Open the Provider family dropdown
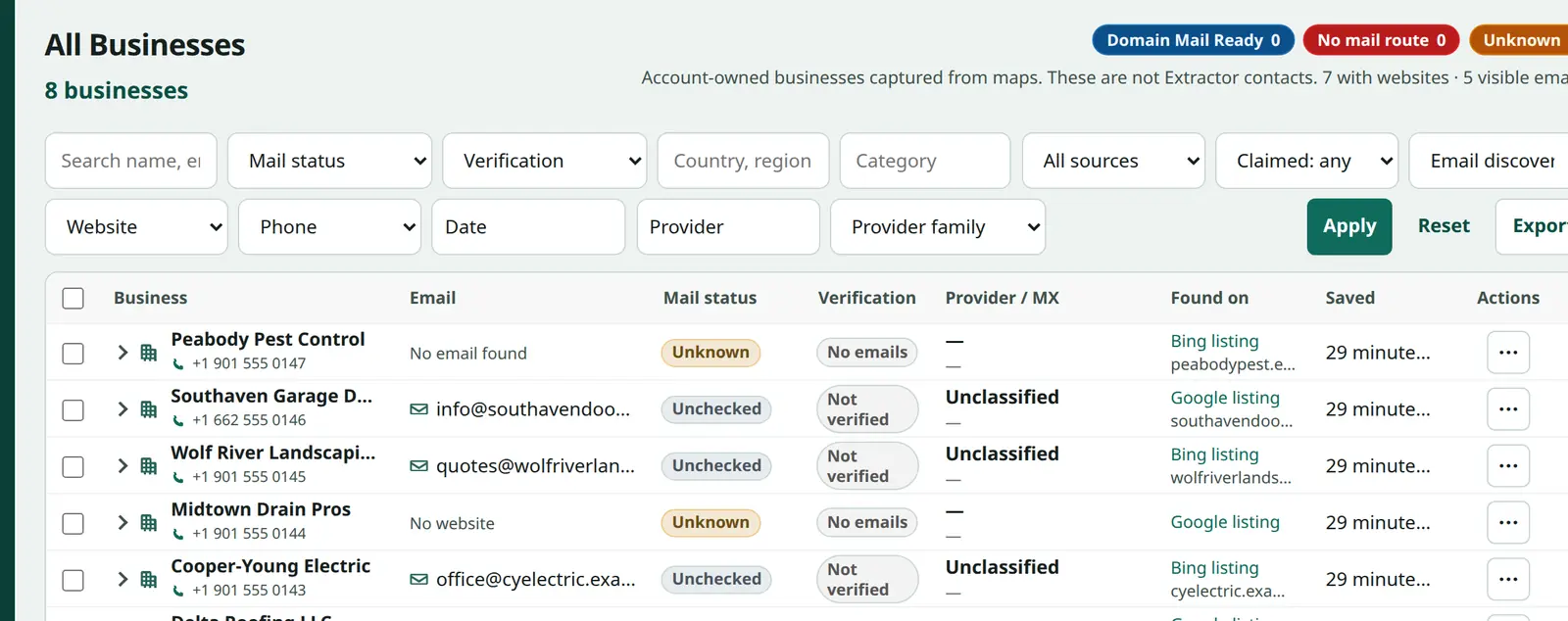The width and height of the screenshot is (1568, 621). 938,227
